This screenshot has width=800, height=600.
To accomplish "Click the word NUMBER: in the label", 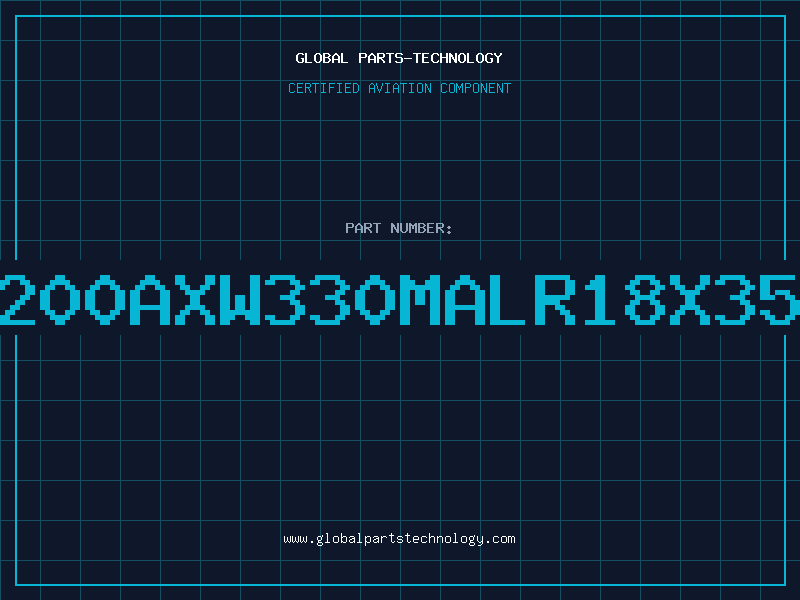I will pos(421,228).
